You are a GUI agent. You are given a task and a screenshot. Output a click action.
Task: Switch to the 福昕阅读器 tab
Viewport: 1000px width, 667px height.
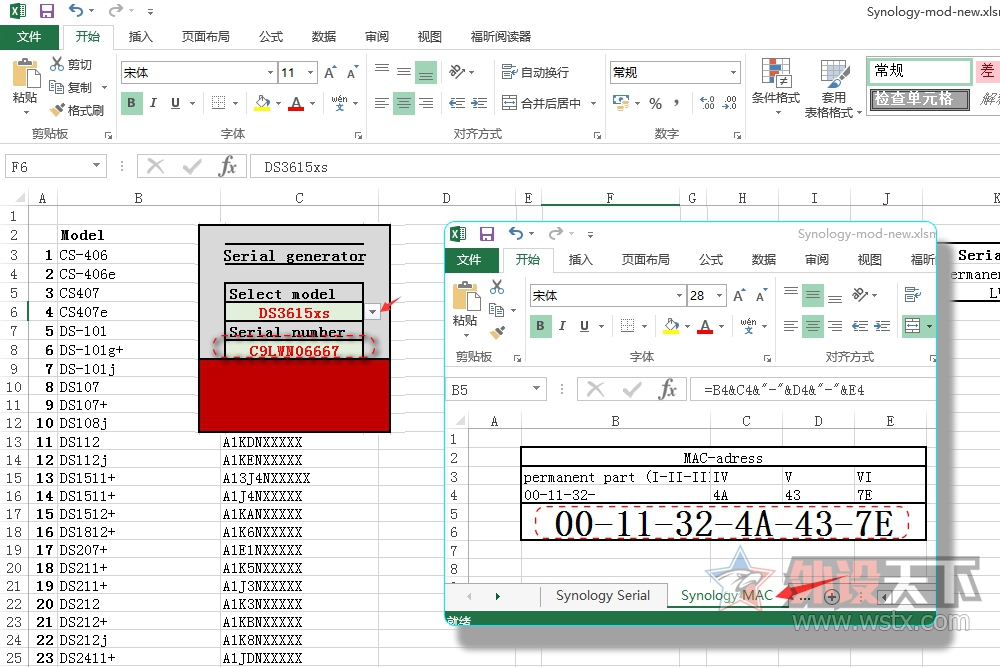[x=501, y=37]
